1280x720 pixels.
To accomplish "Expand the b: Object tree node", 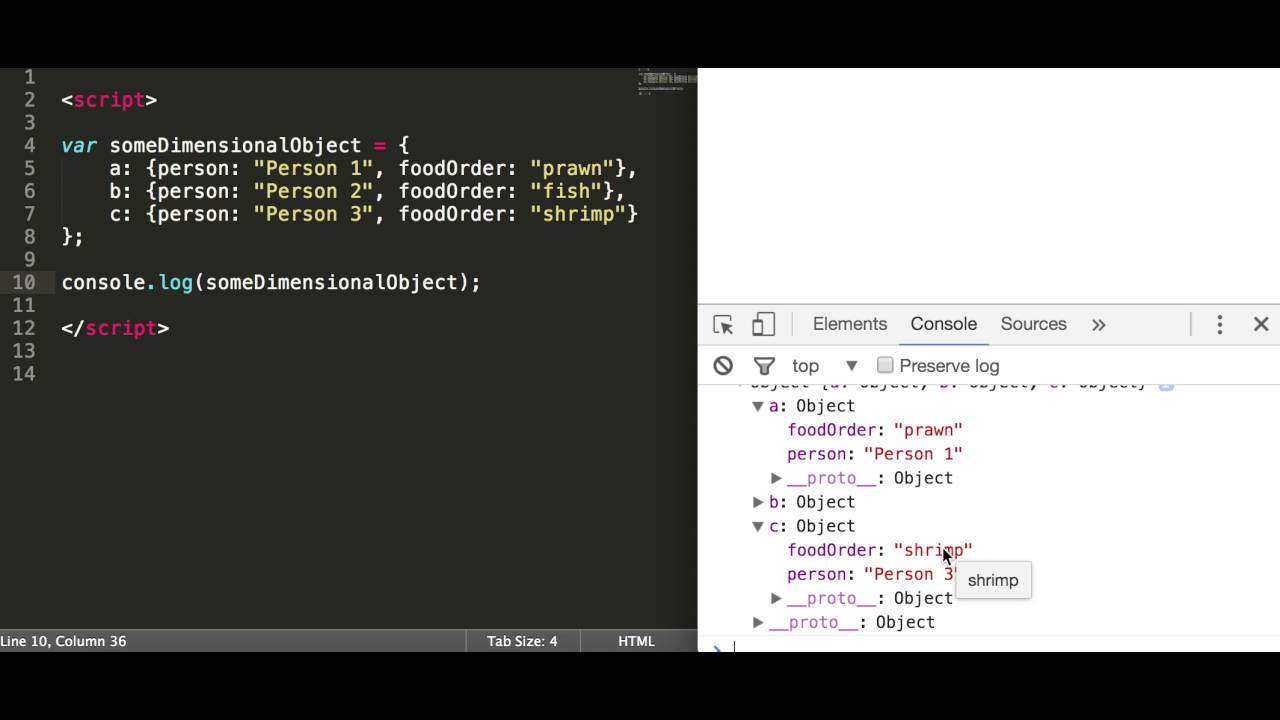I will point(758,502).
